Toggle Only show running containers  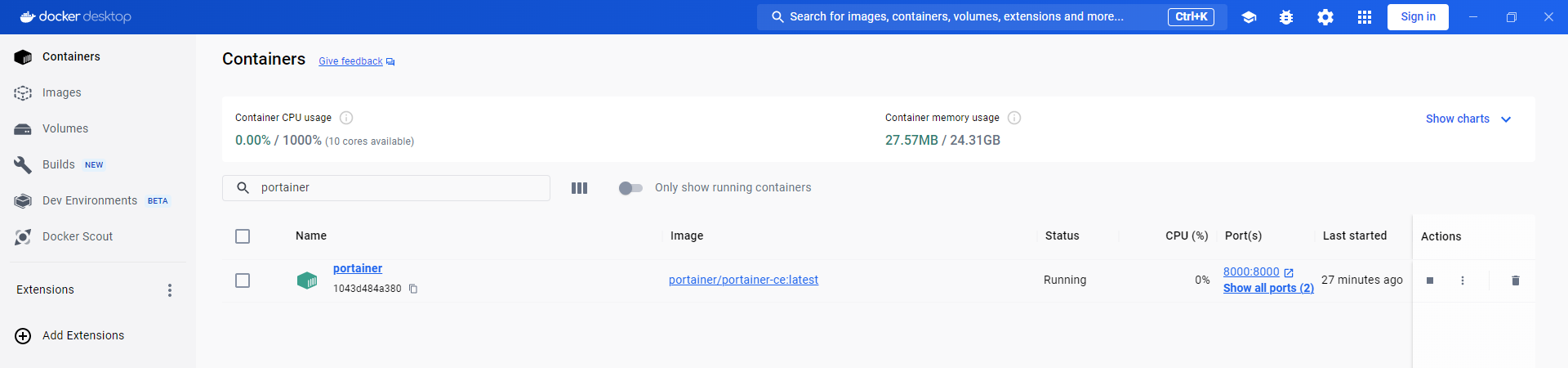pyautogui.click(x=630, y=188)
